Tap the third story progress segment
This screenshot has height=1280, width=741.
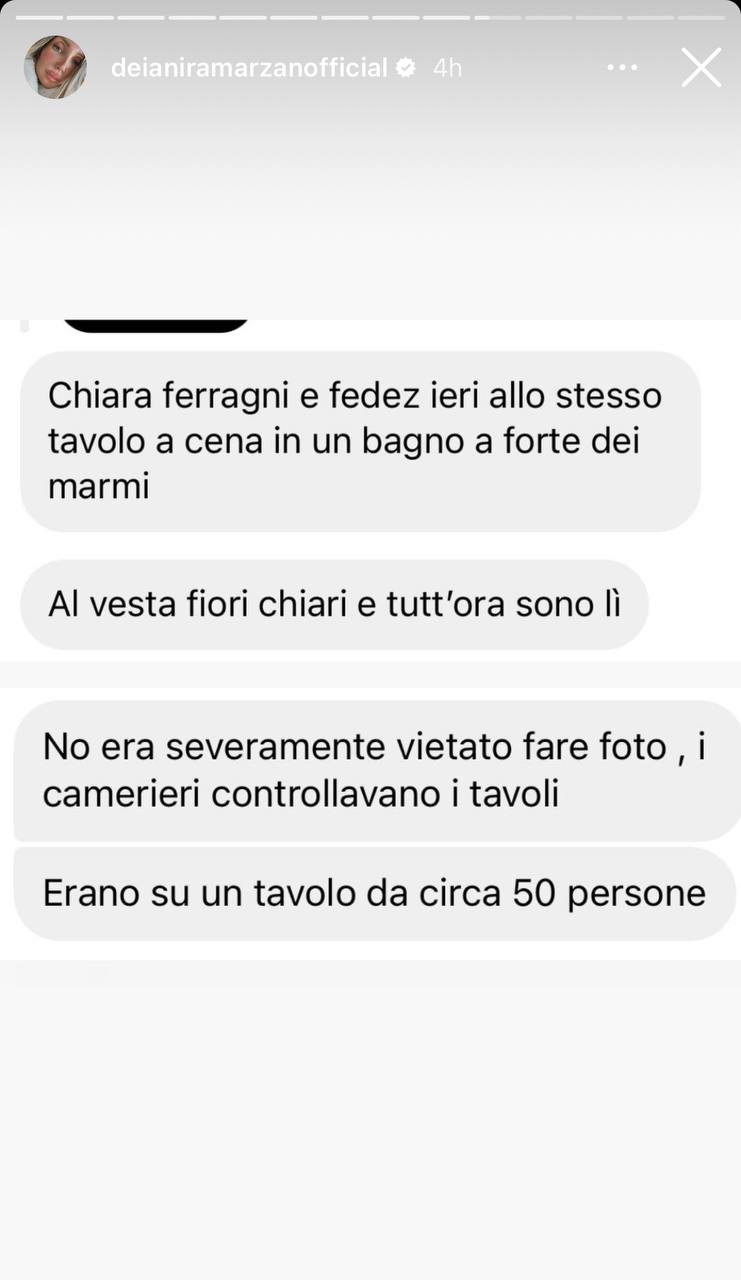141,17
